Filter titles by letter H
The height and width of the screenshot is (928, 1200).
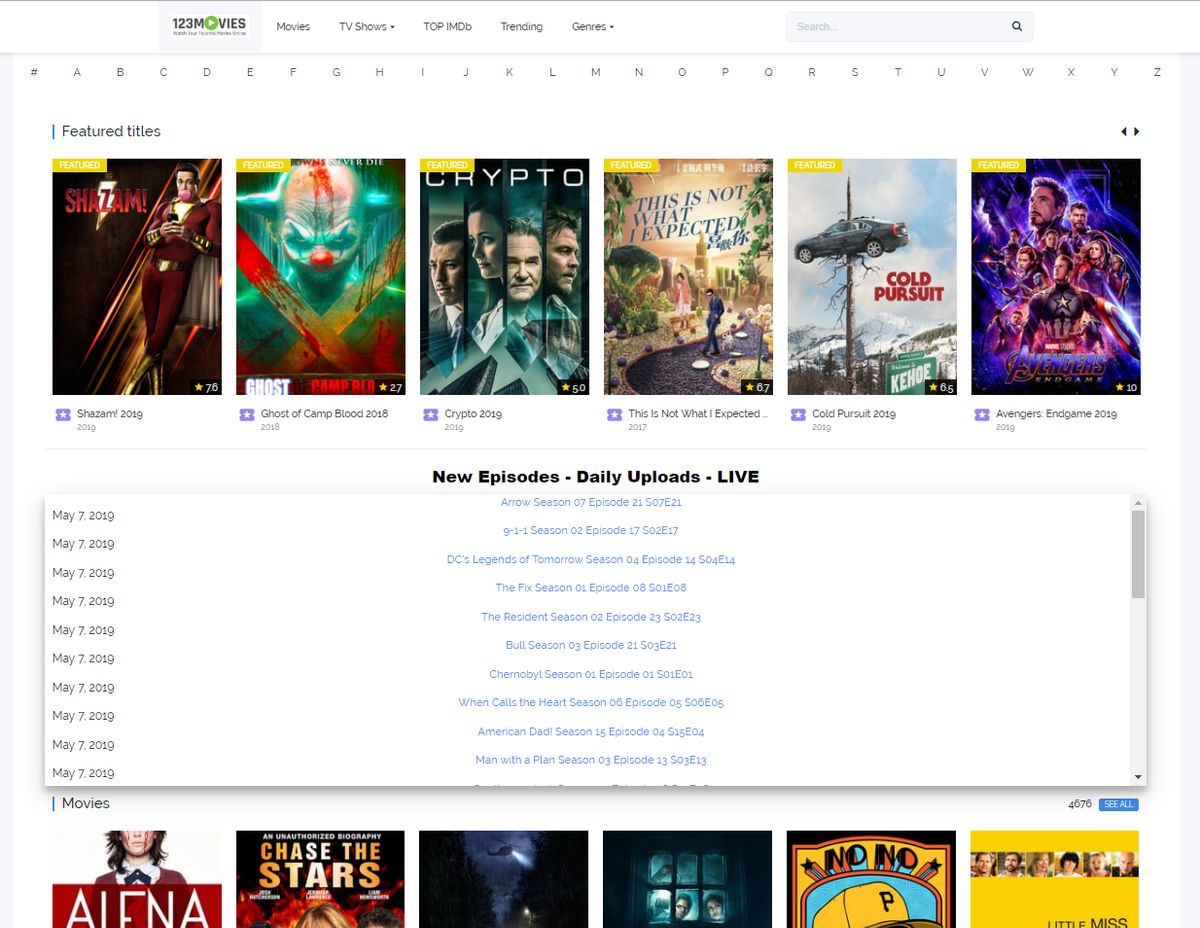coord(379,72)
